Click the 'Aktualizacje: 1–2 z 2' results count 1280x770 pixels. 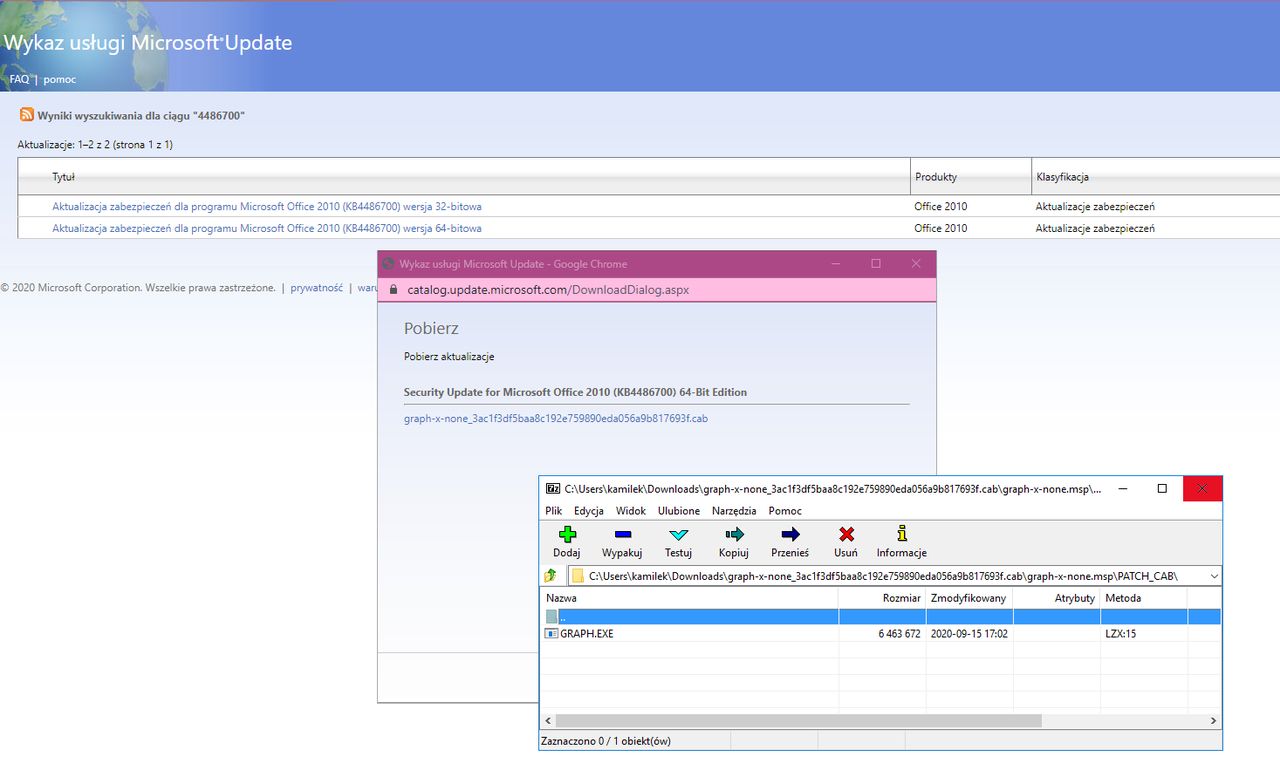[x=95, y=145]
